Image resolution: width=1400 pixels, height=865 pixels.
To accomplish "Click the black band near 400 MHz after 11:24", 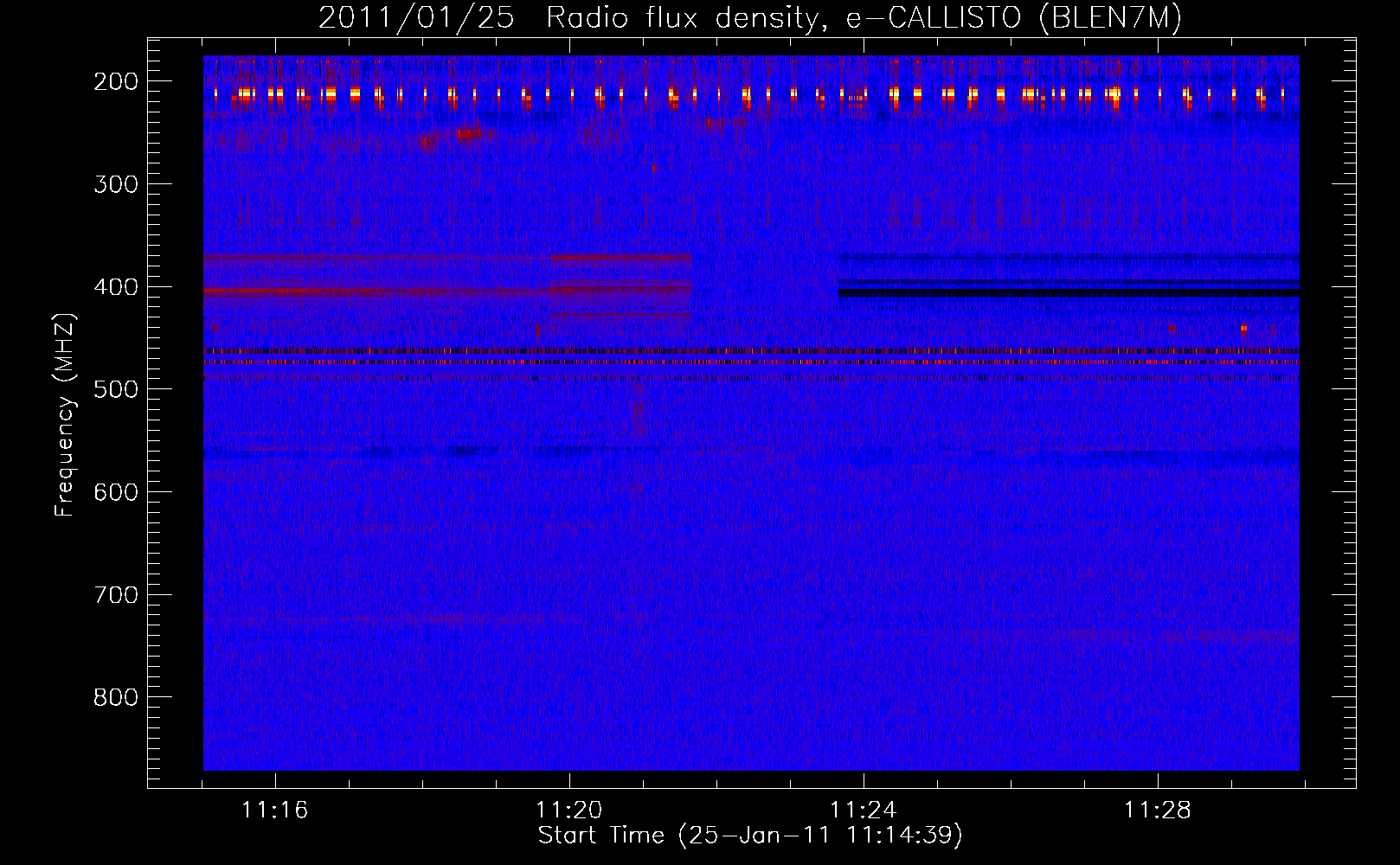I will pyautogui.click(x=1069, y=293).
